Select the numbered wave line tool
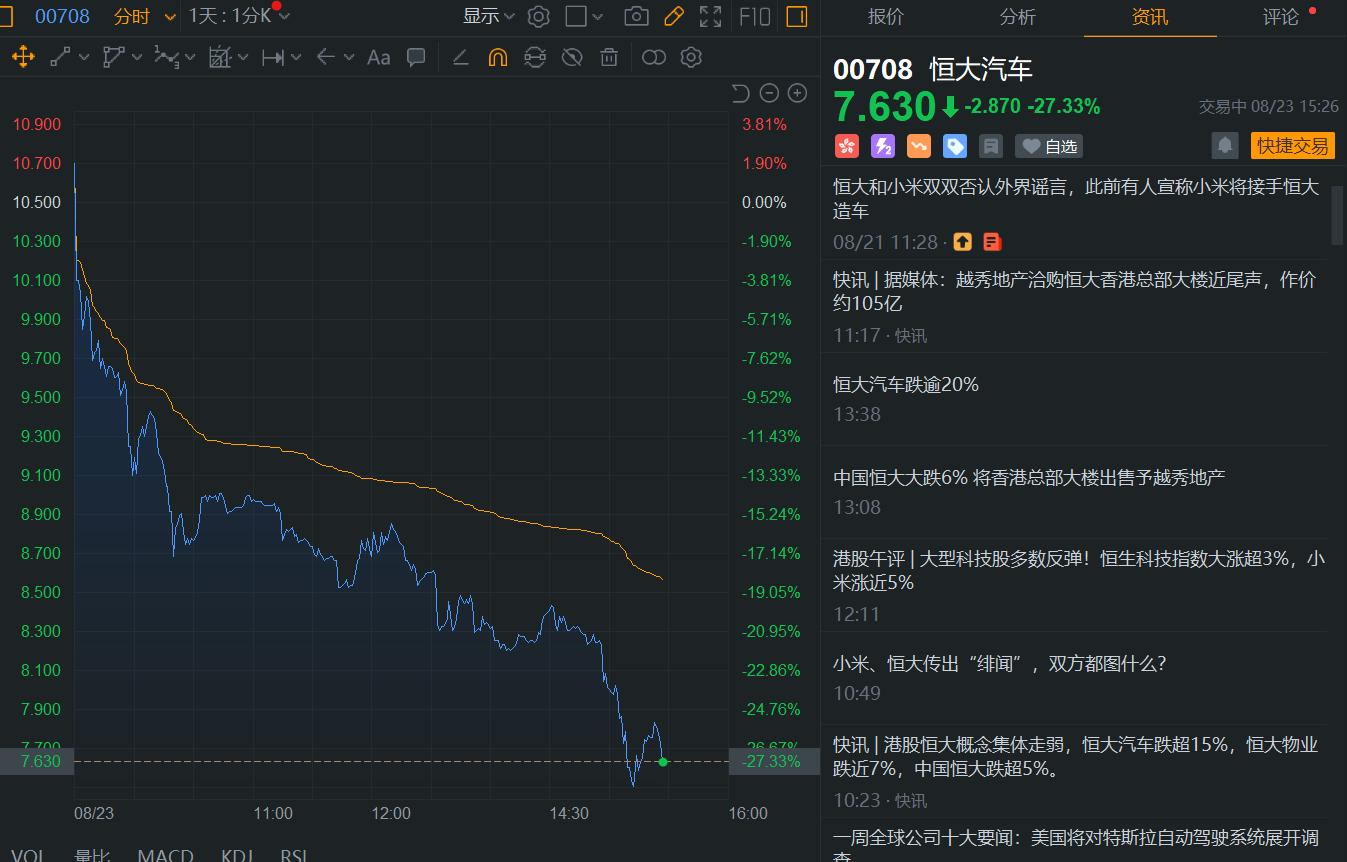Image resolution: width=1347 pixels, height=862 pixels. 167,57
